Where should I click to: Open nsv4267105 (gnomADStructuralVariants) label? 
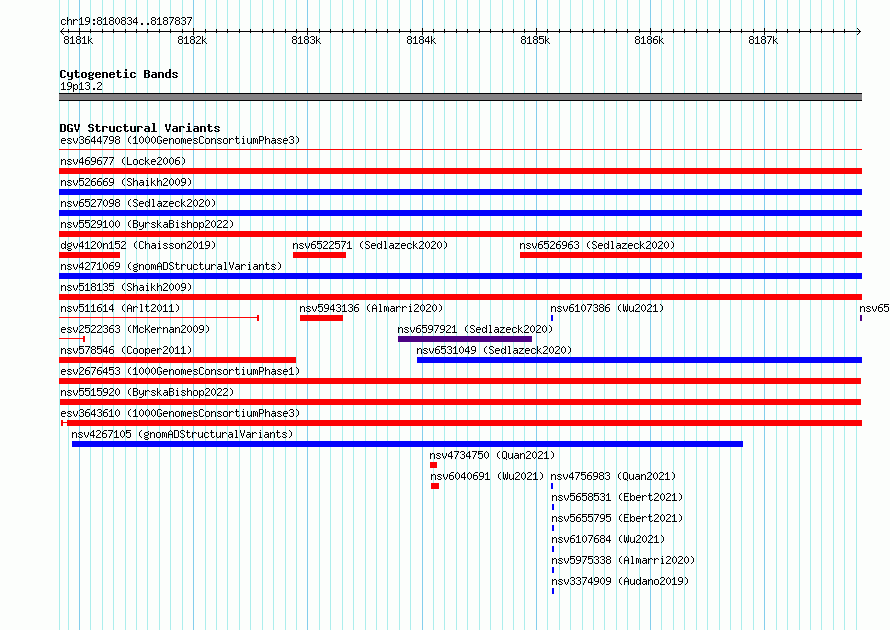(182, 434)
